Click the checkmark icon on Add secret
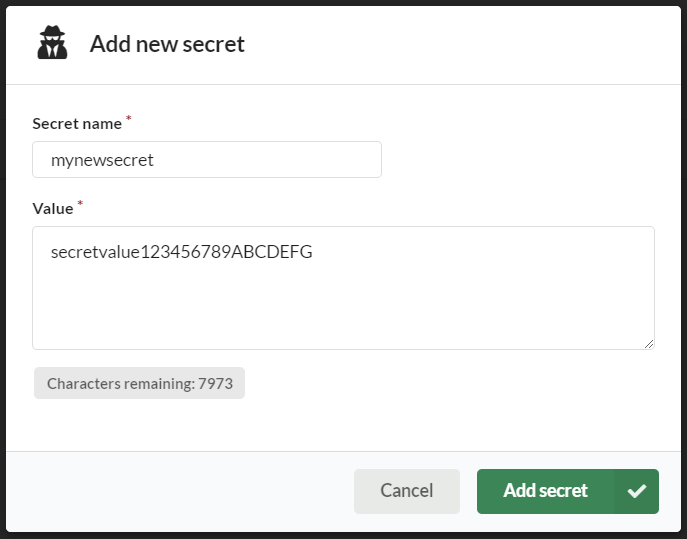The image size is (687, 539). pos(637,491)
